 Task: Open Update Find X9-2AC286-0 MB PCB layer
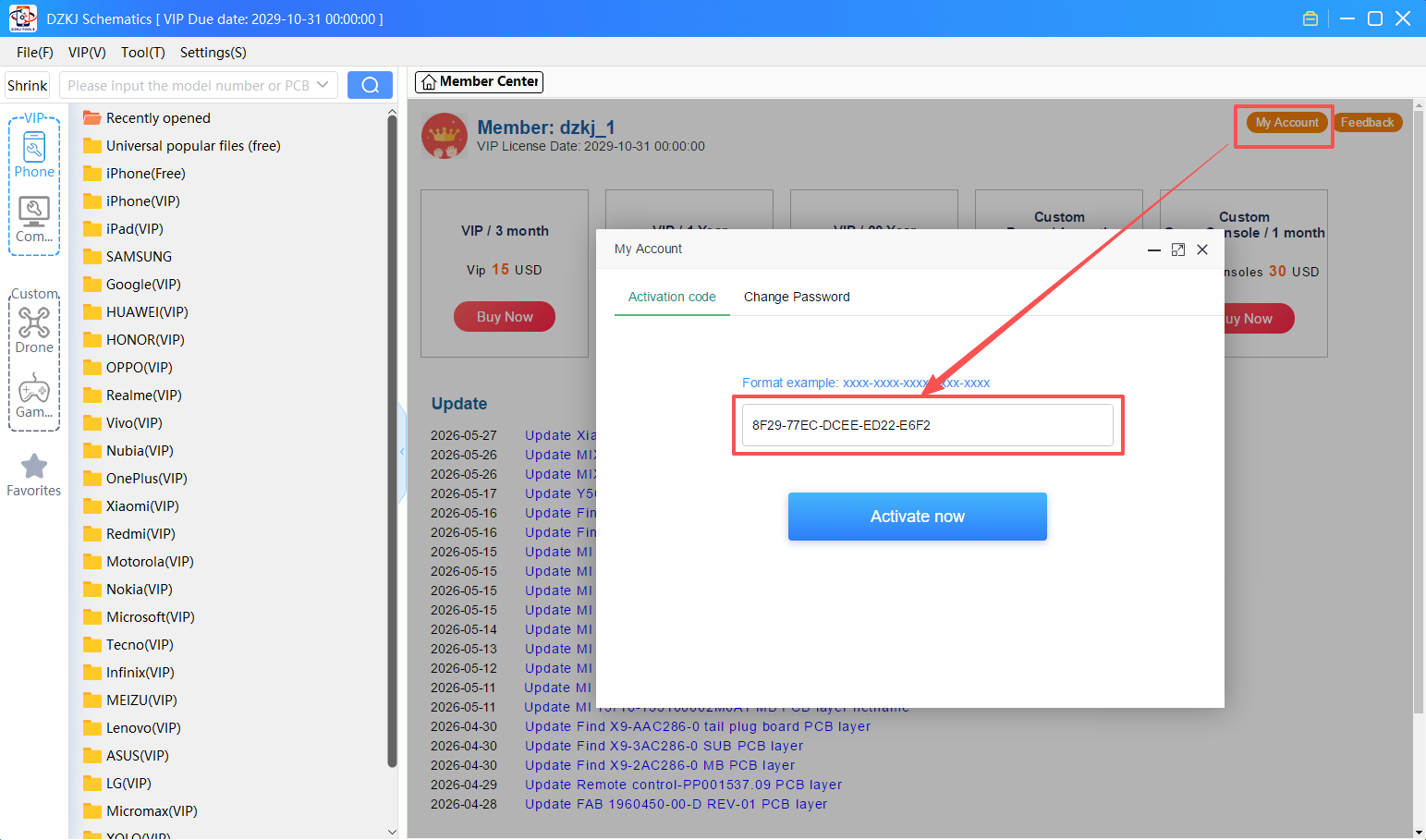coord(660,765)
